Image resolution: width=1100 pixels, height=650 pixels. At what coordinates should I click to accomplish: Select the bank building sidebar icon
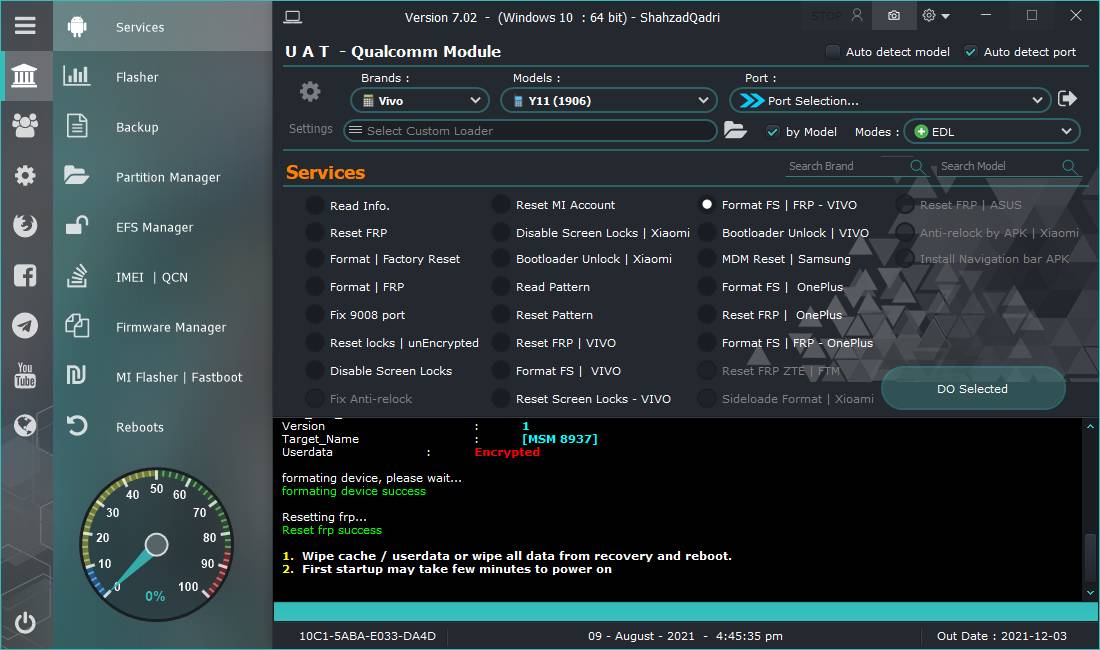25,76
